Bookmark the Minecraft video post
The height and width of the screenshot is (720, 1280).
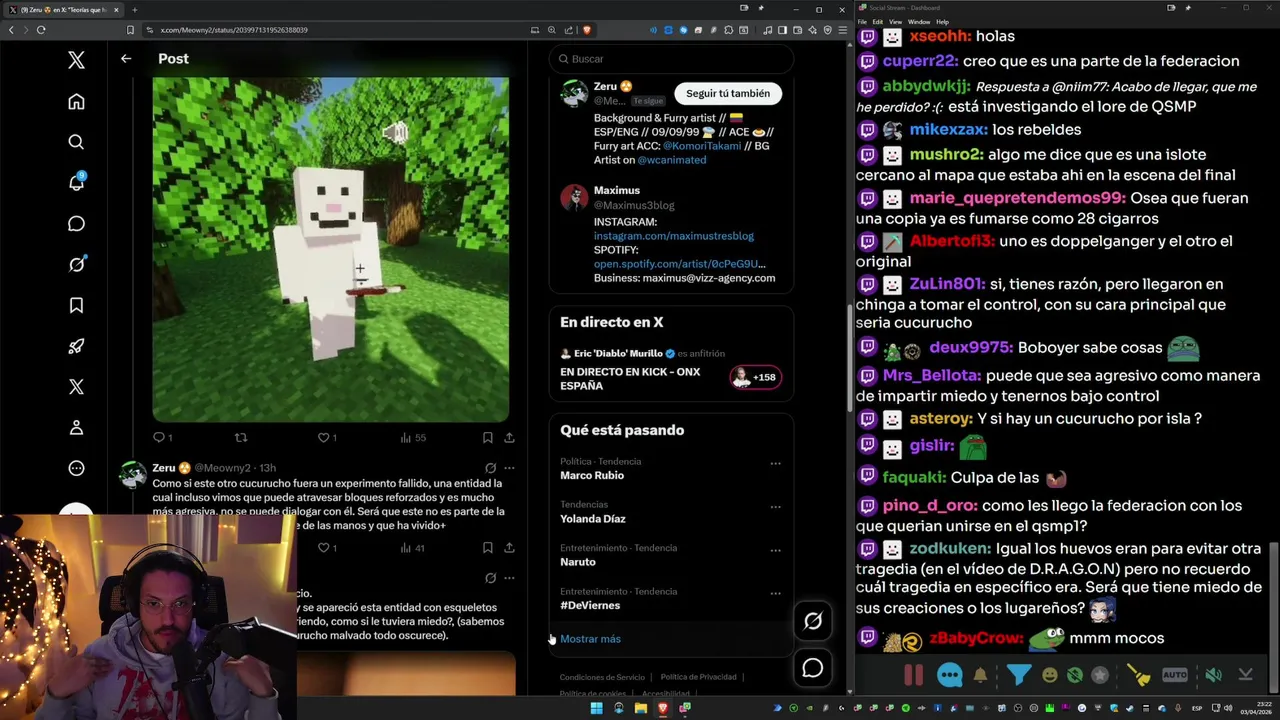click(487, 437)
